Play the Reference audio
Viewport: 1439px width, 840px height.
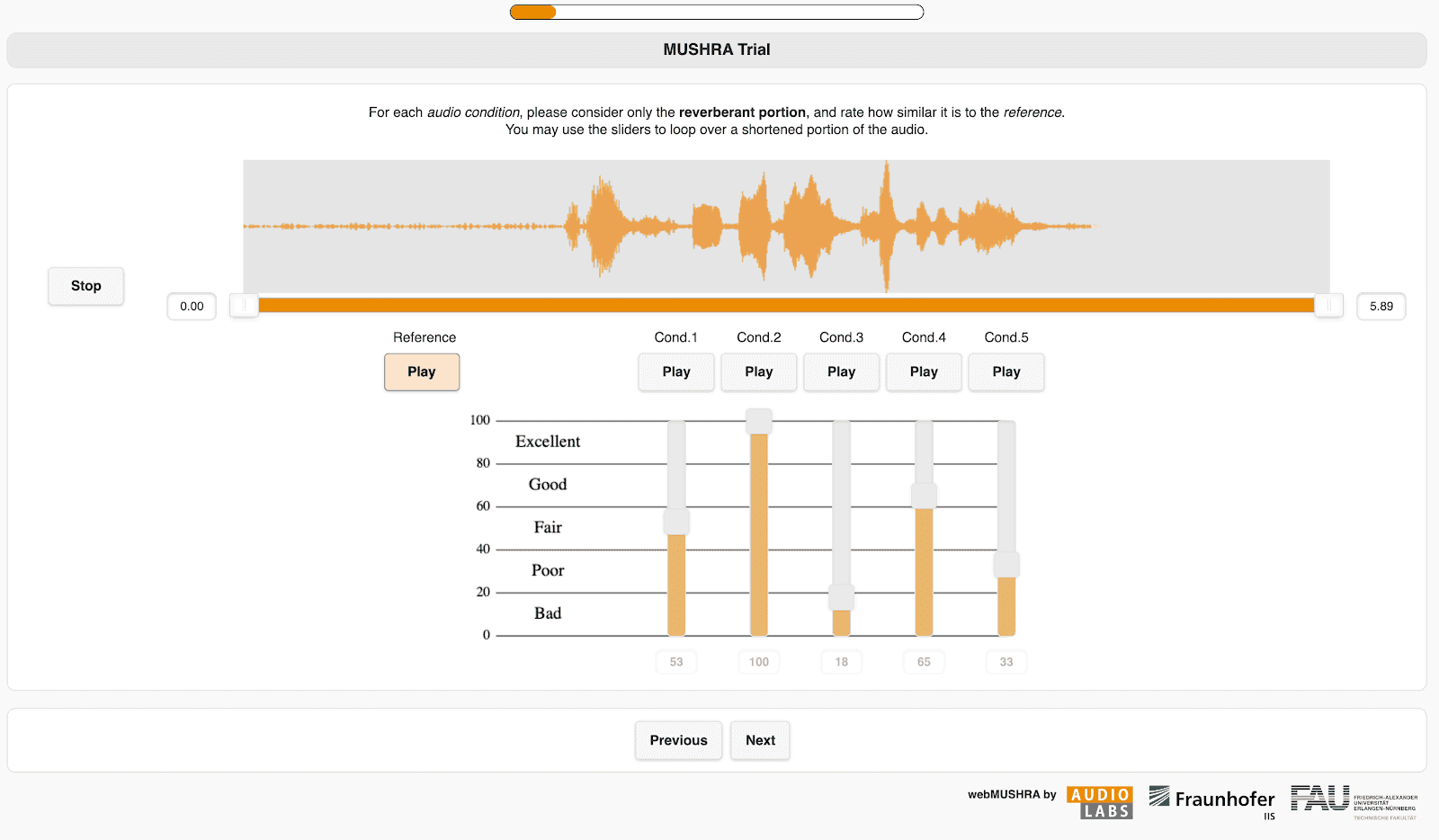[422, 371]
